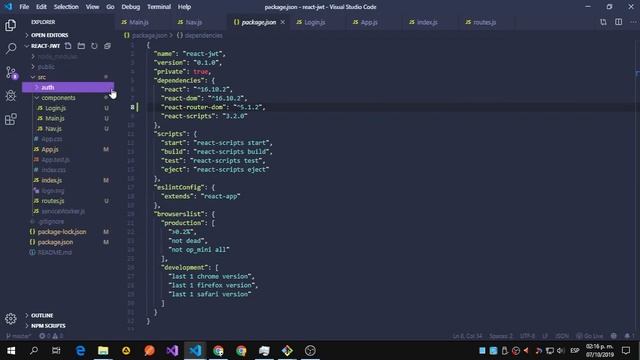Change Spaces: 2 indentation setting
640x360 pixels.
point(501,336)
